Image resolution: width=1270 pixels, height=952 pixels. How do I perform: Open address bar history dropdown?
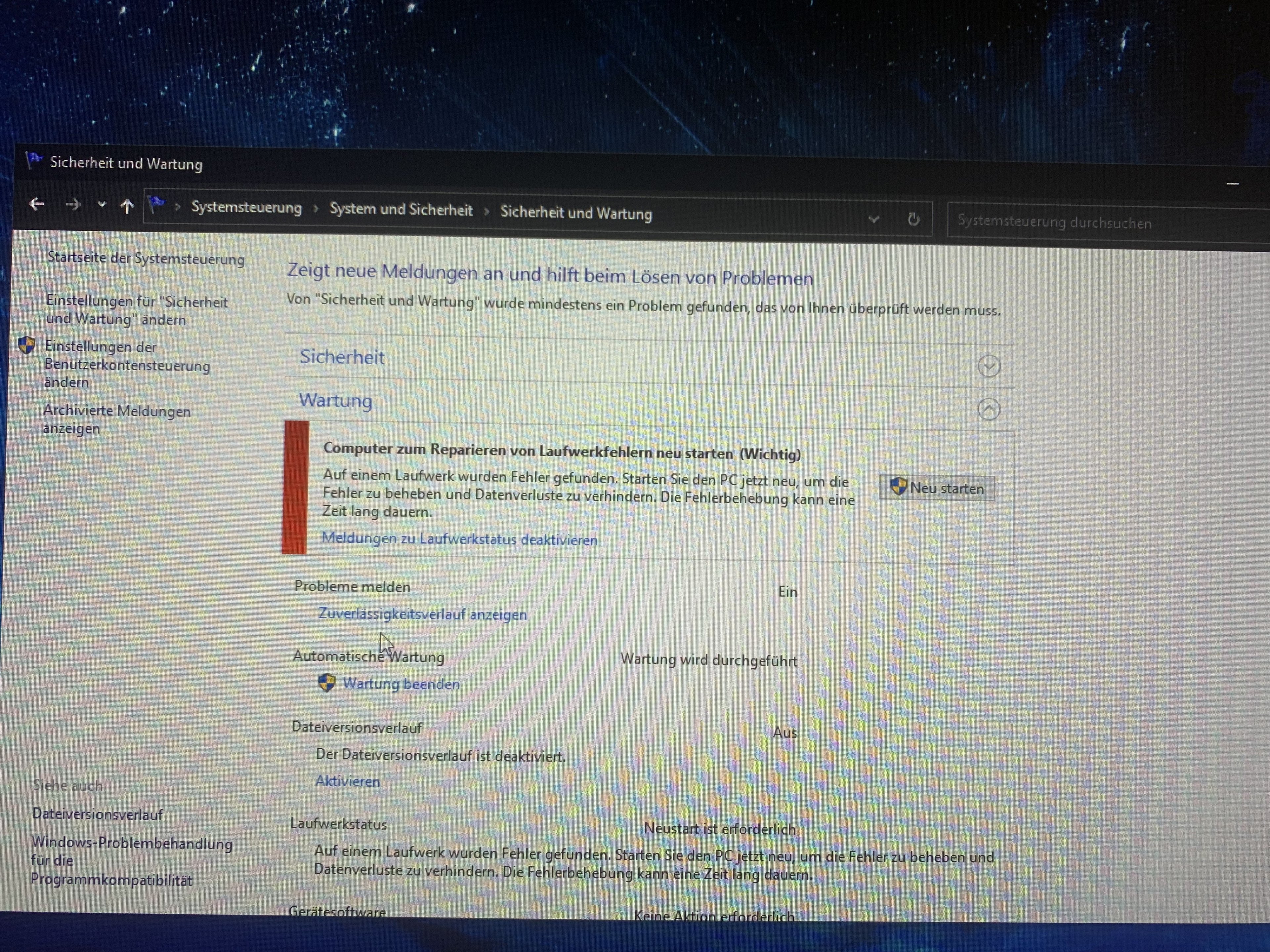[x=873, y=218]
